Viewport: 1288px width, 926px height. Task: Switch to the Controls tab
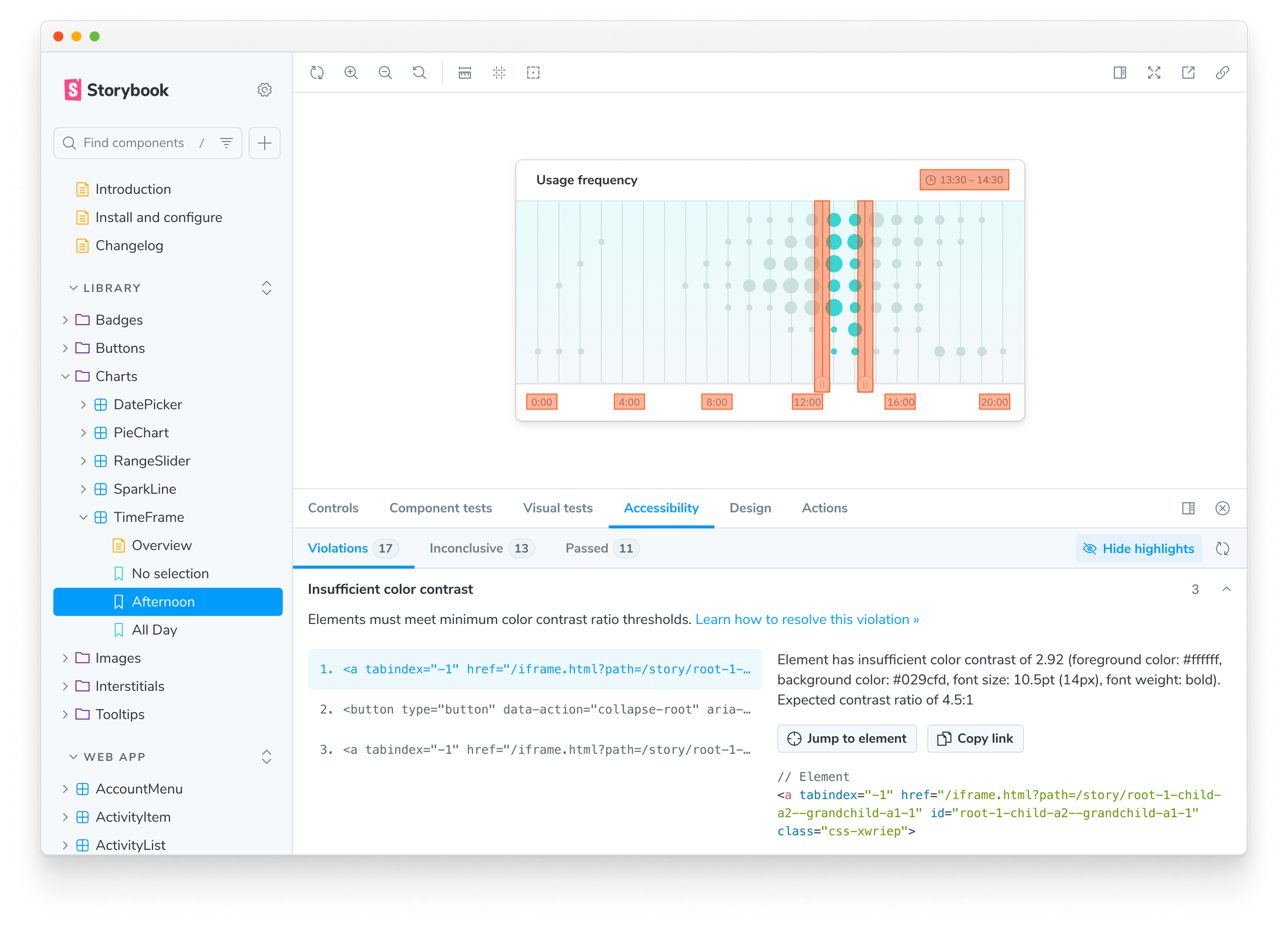pos(333,508)
